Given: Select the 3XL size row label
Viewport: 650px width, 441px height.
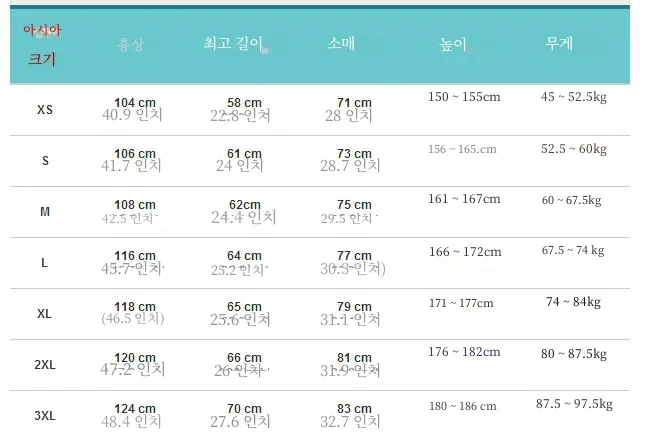Looking at the screenshot, I should point(45,416).
